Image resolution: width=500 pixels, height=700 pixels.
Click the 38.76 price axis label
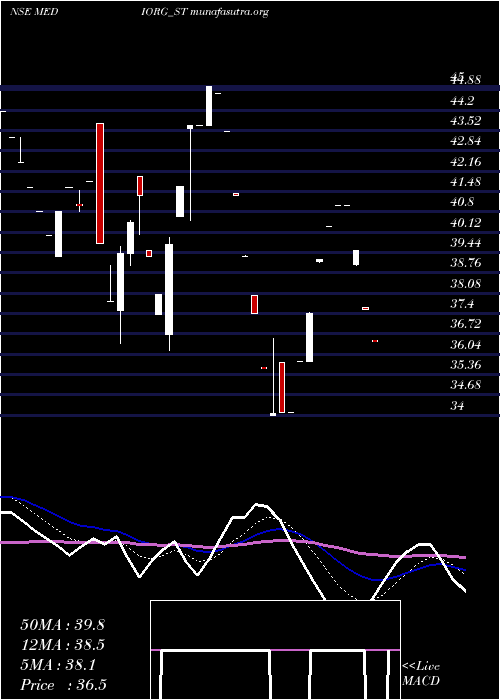(466, 263)
